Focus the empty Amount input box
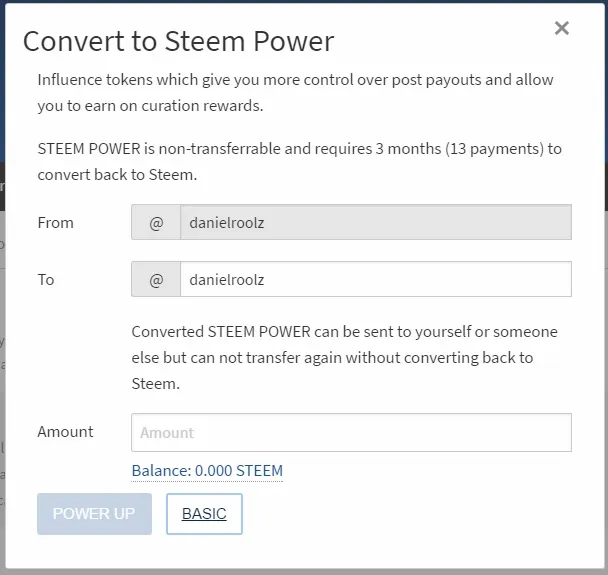This screenshot has height=575, width=608. click(x=351, y=432)
